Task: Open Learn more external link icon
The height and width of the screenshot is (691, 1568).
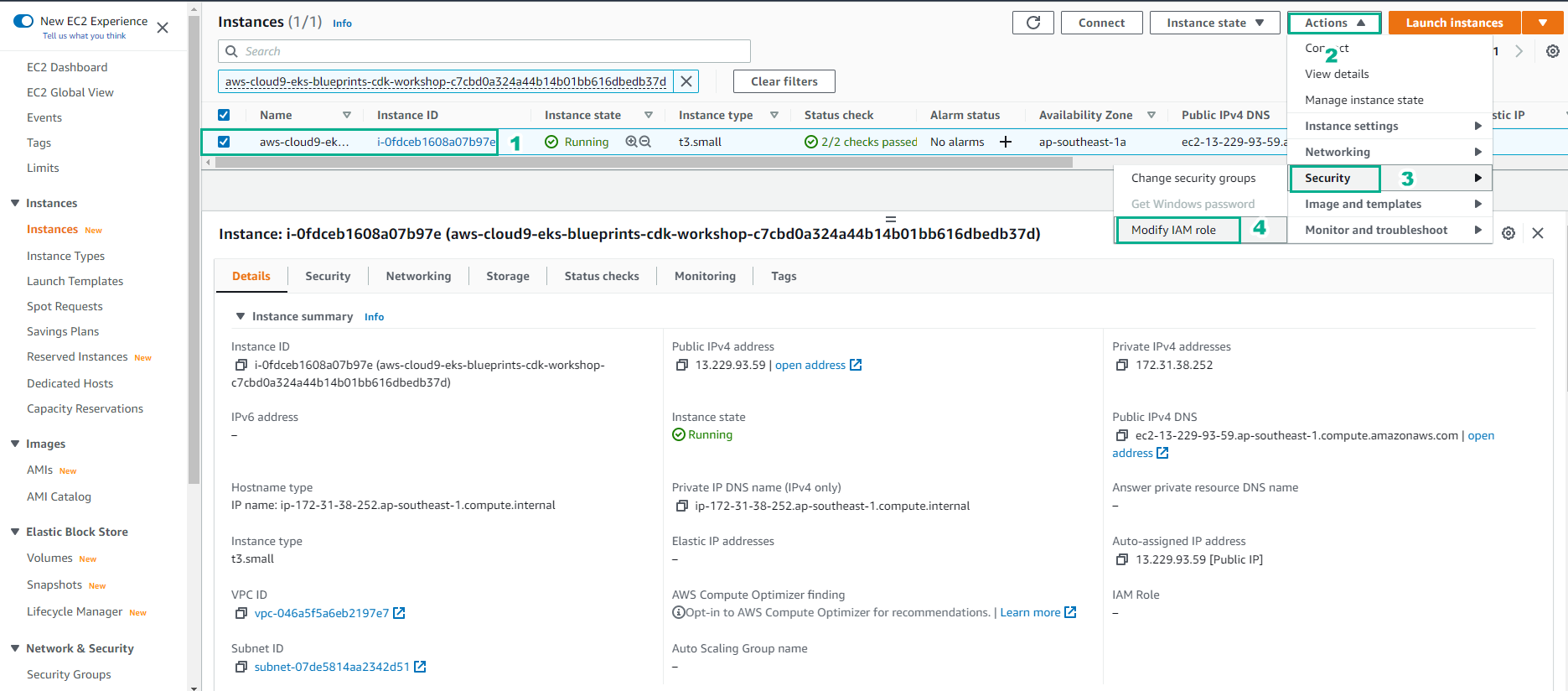Action: coord(1070,612)
